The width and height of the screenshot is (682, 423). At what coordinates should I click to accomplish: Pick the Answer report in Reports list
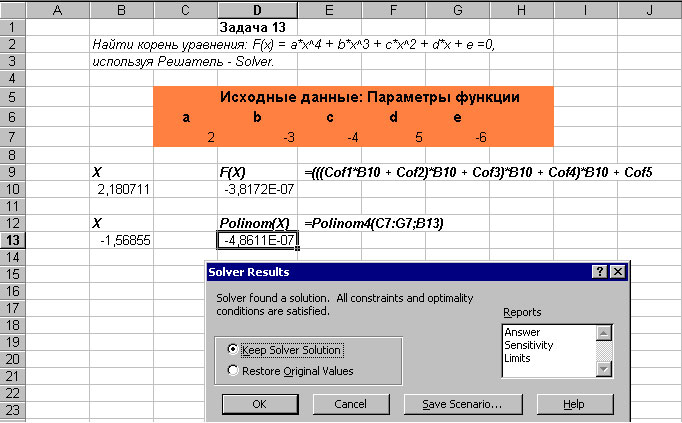522,332
